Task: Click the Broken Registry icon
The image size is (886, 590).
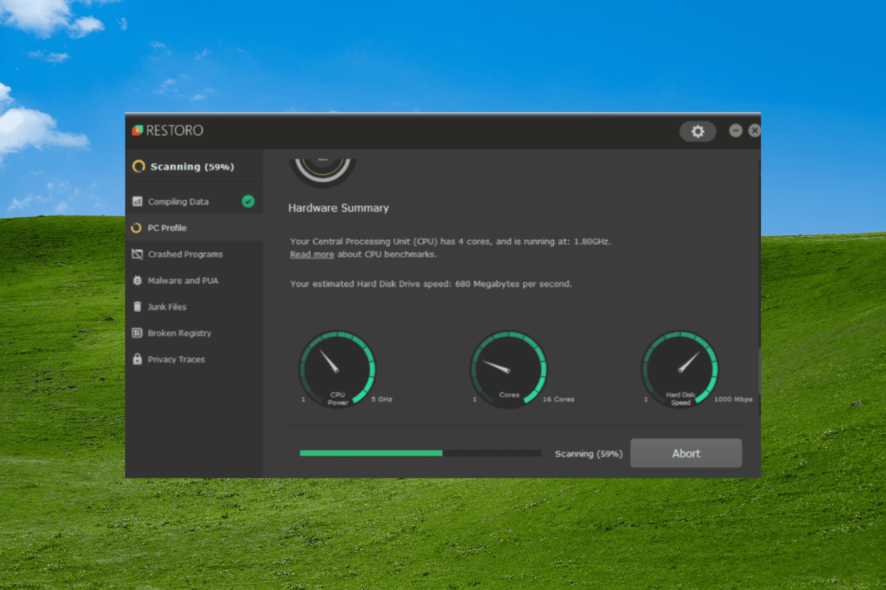Action: point(137,333)
